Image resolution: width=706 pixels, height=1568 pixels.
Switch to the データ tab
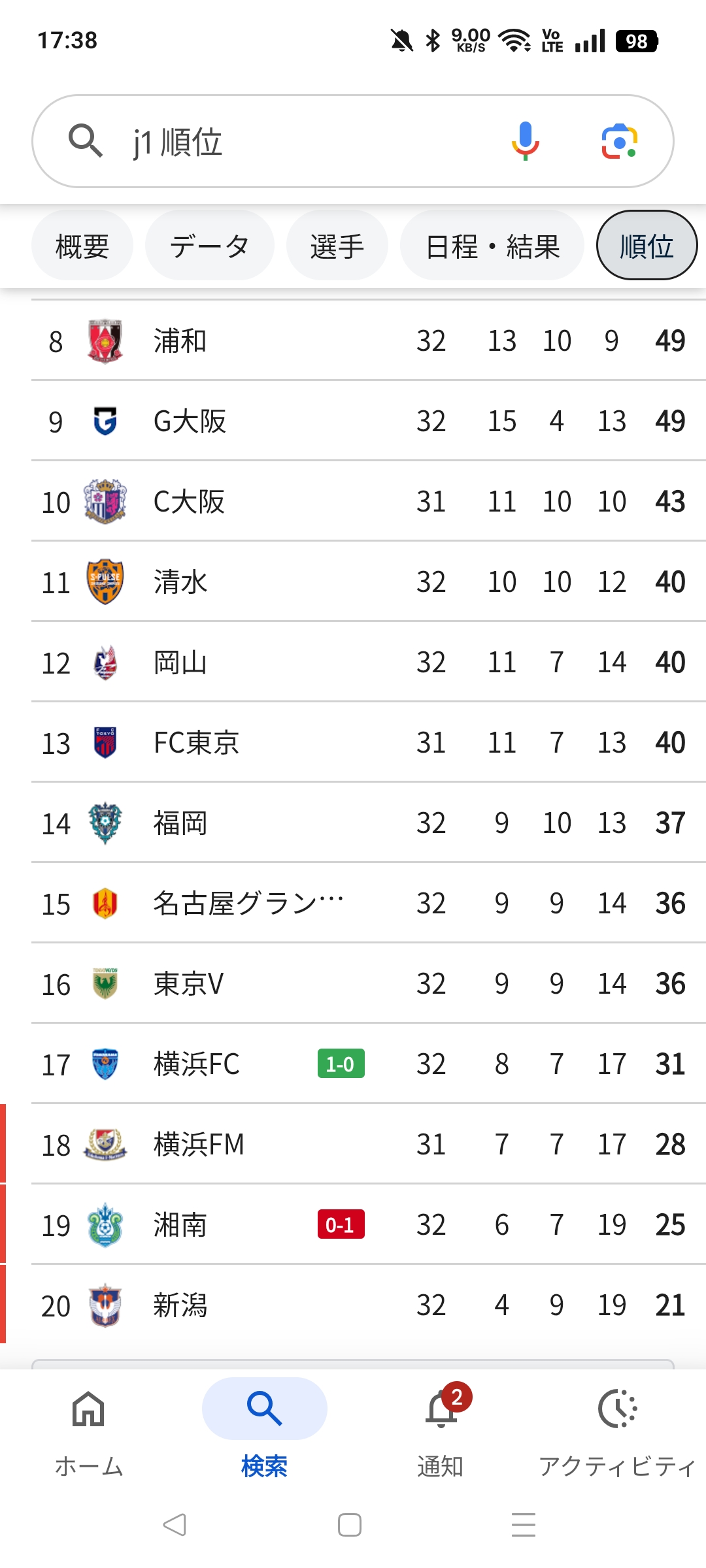209,246
